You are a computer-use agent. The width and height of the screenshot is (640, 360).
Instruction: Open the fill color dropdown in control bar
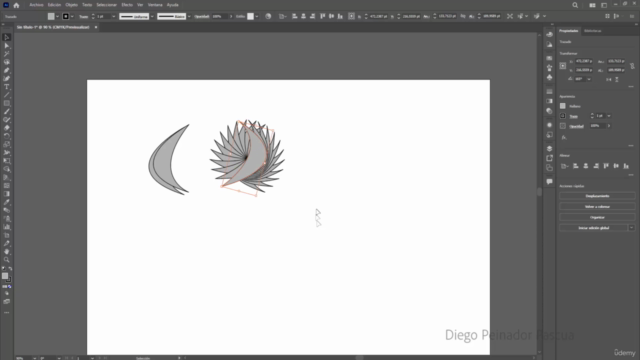tap(57, 16)
